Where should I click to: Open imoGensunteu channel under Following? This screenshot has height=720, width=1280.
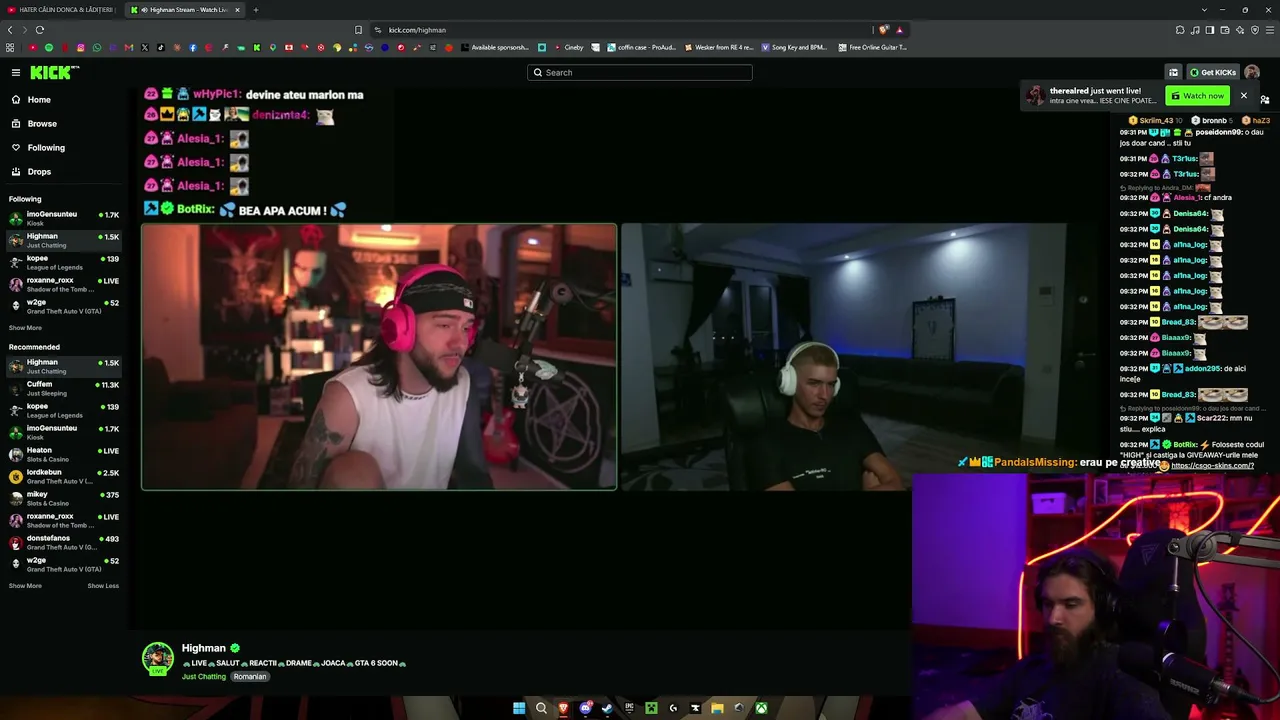pos(63,217)
